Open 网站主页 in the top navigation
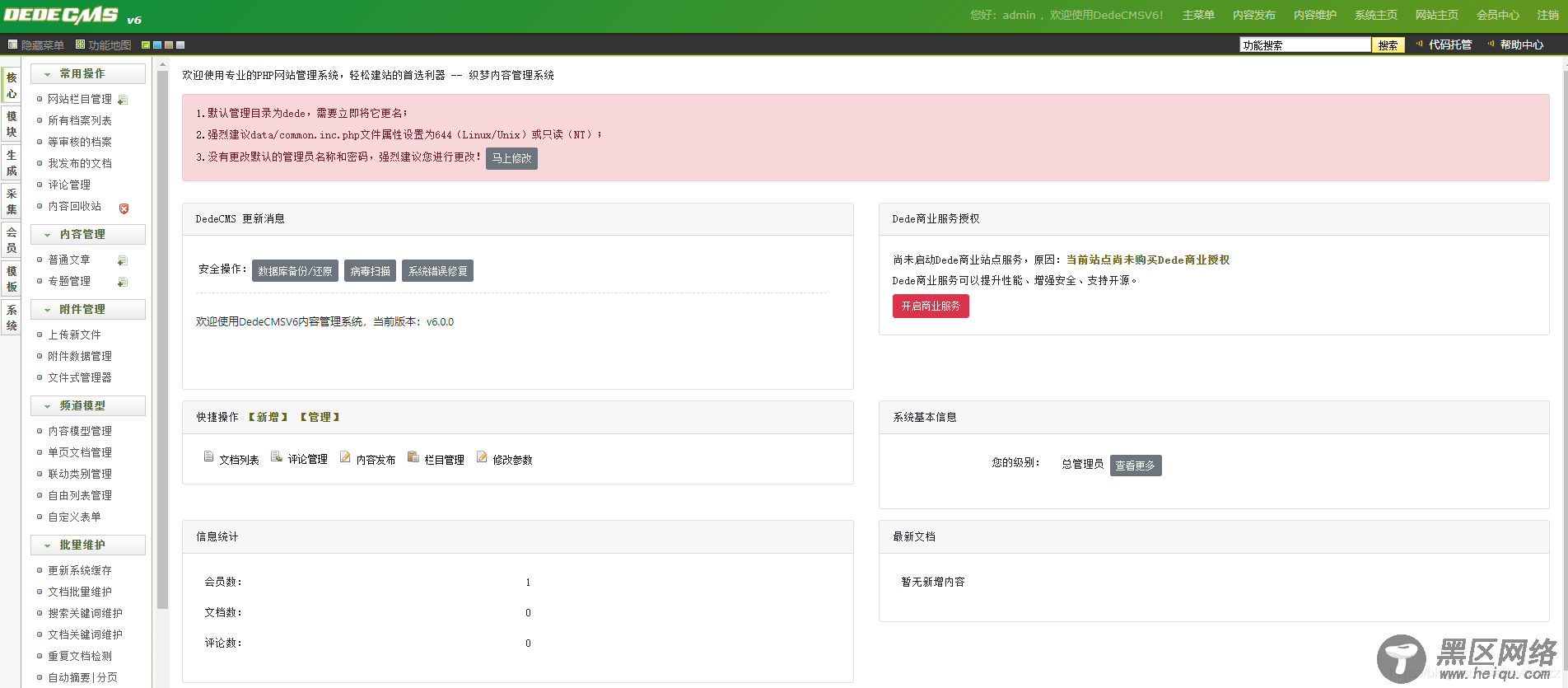 point(1437,15)
